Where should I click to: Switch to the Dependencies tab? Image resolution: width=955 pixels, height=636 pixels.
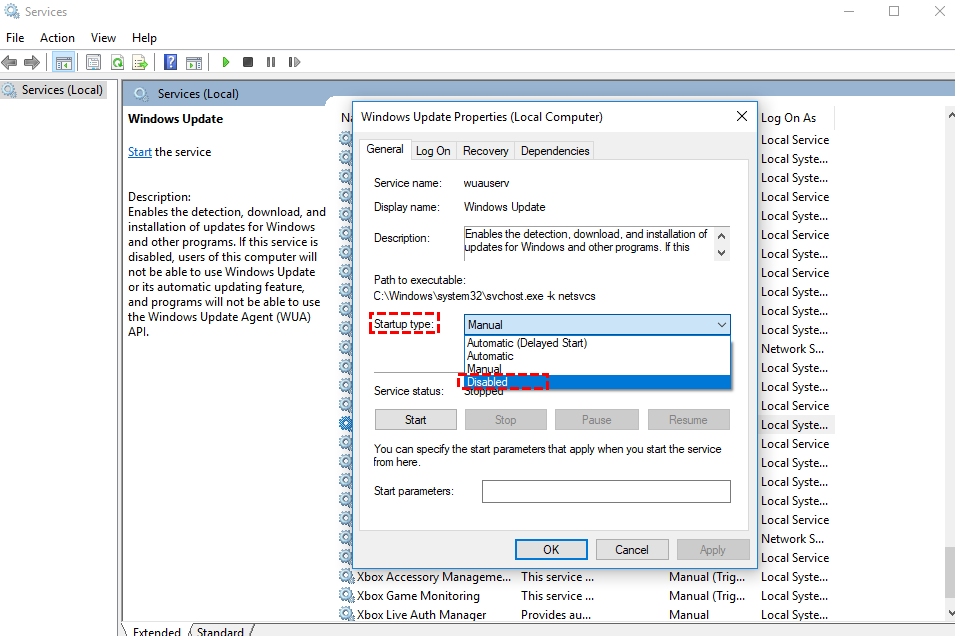coord(555,151)
